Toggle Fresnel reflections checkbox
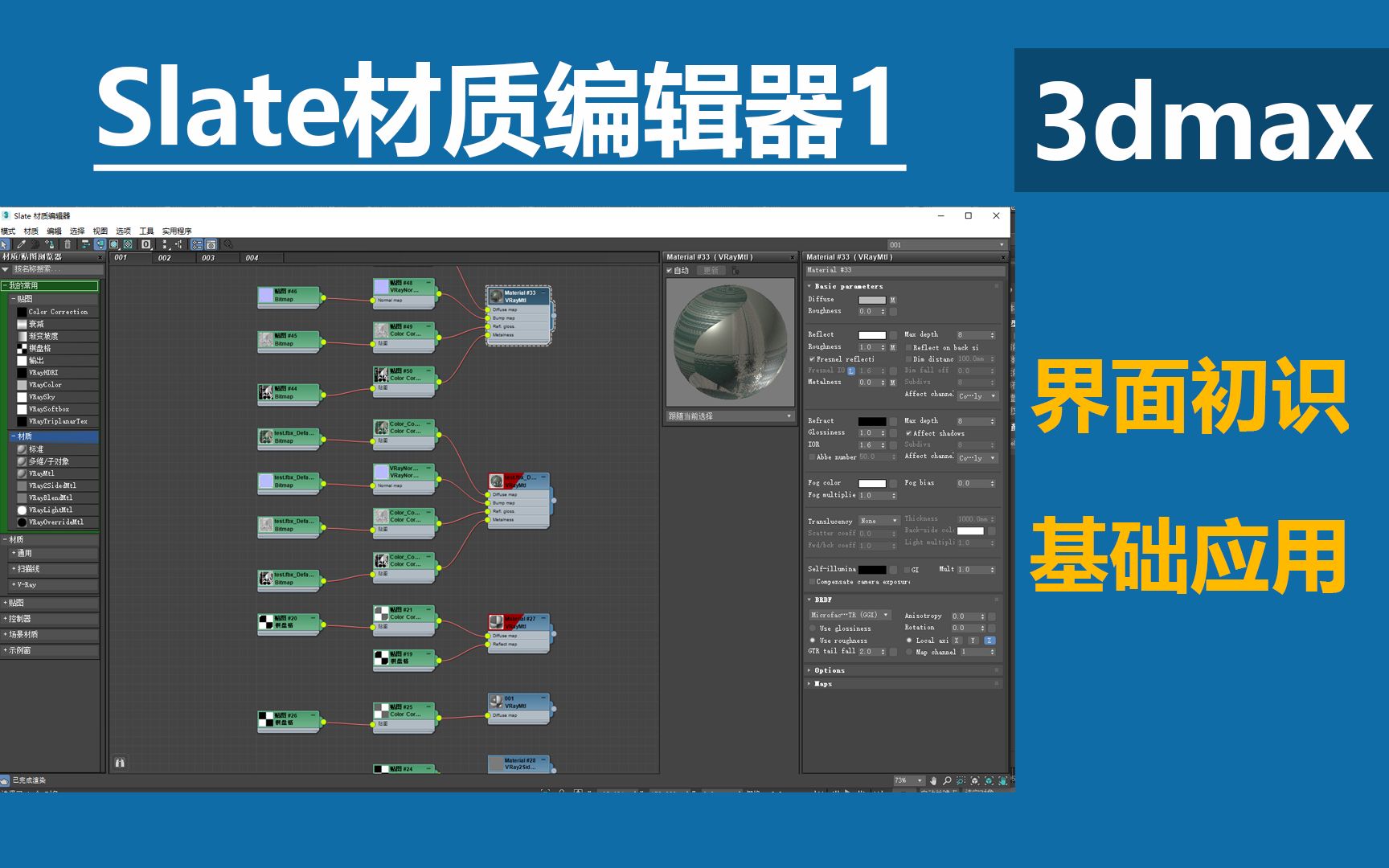 812,359
